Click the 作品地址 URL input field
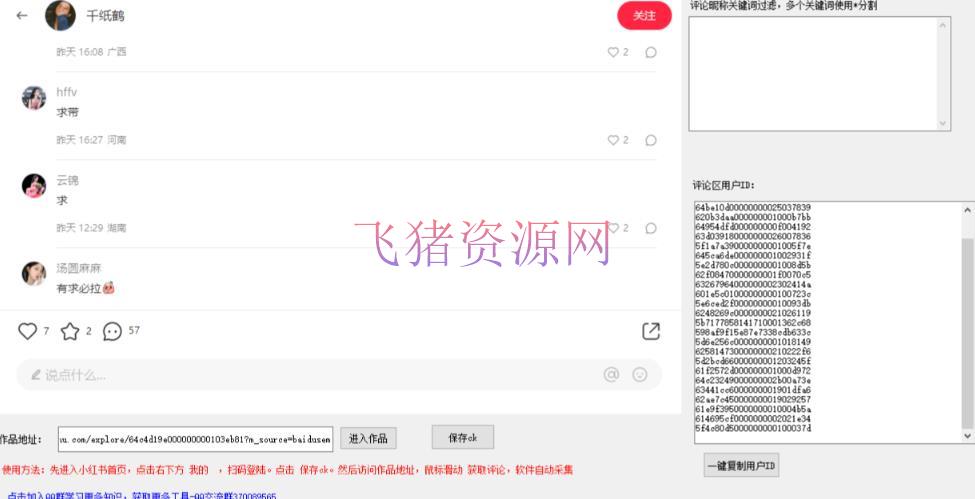Screen dimensions: 975x499 (195, 439)
